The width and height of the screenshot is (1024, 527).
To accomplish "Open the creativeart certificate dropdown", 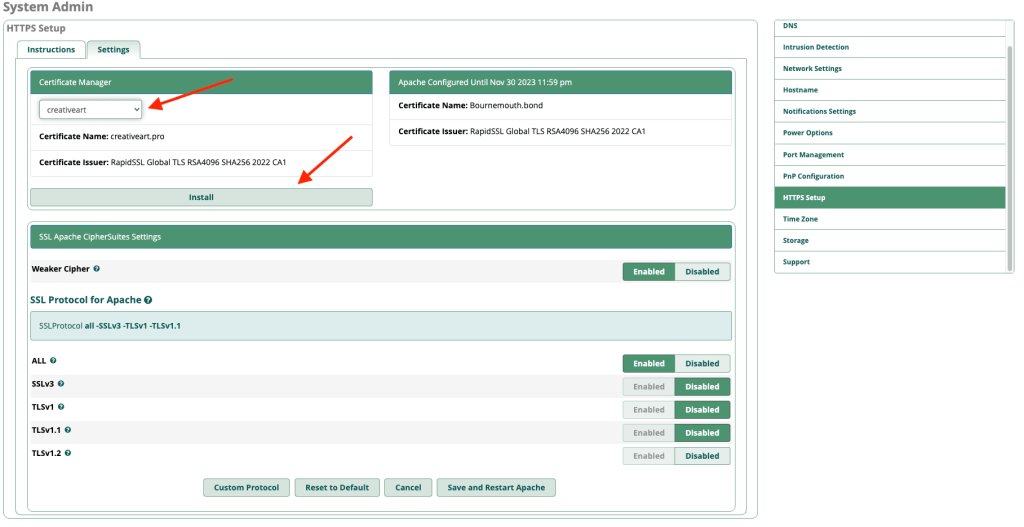I will pos(91,108).
